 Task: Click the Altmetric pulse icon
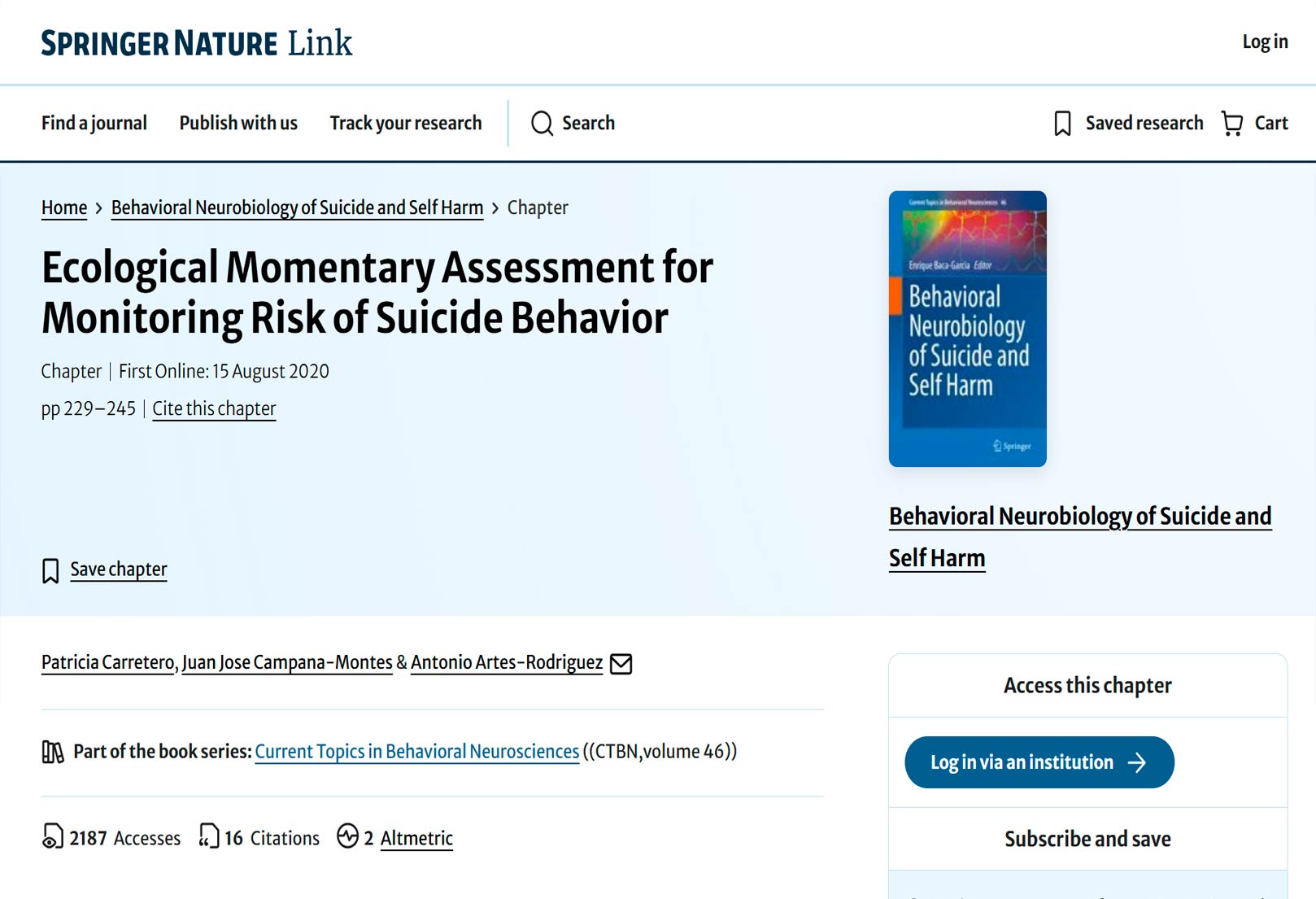(348, 836)
